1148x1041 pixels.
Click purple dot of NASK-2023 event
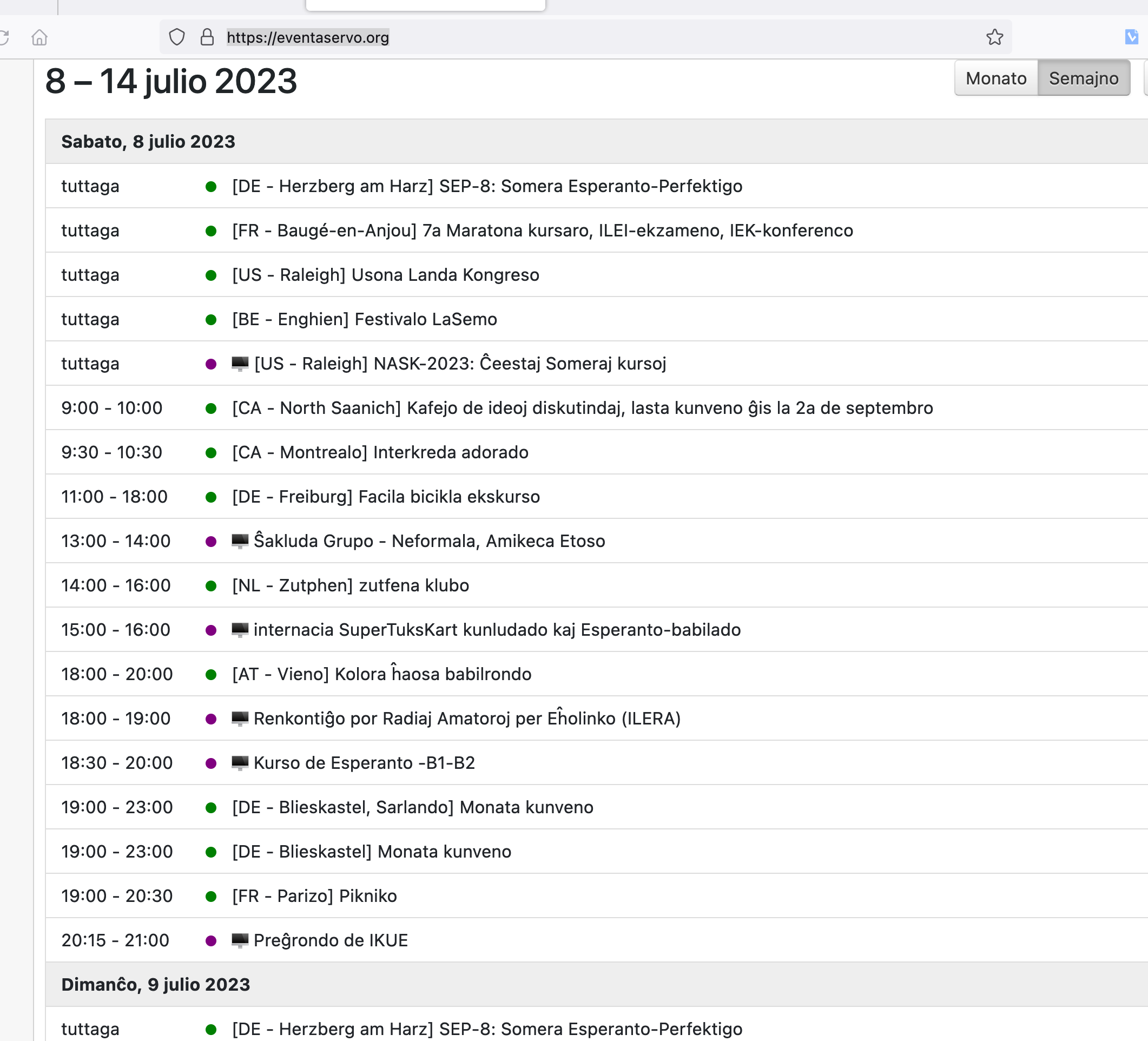(210, 365)
